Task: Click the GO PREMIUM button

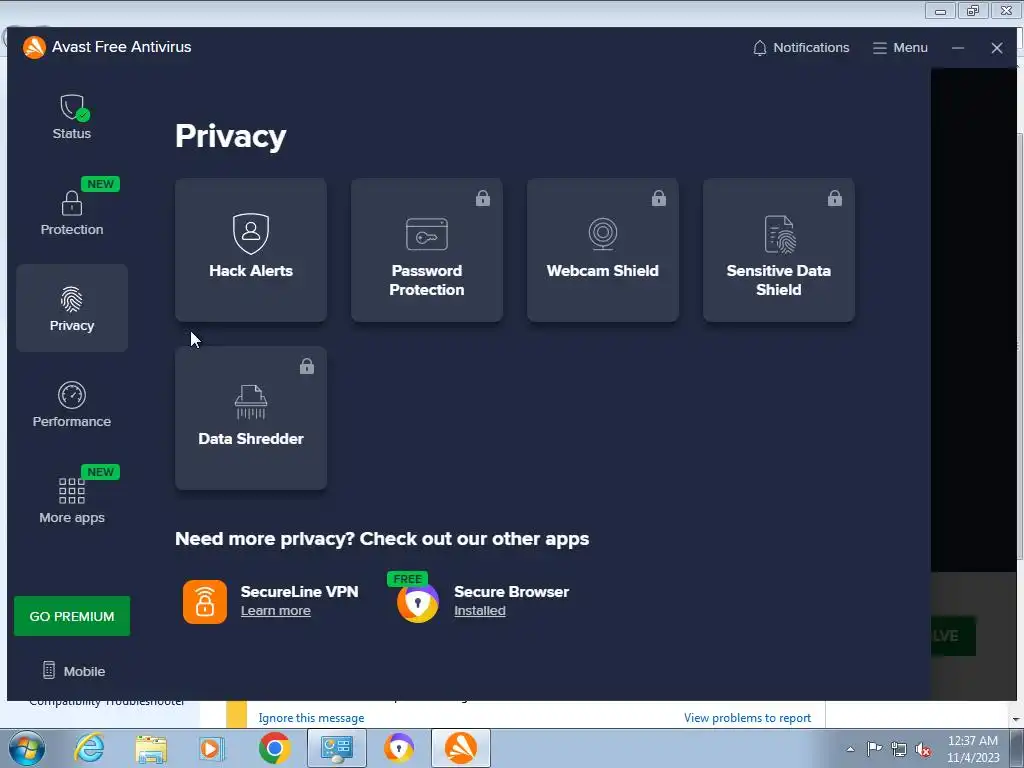Action: (72, 616)
